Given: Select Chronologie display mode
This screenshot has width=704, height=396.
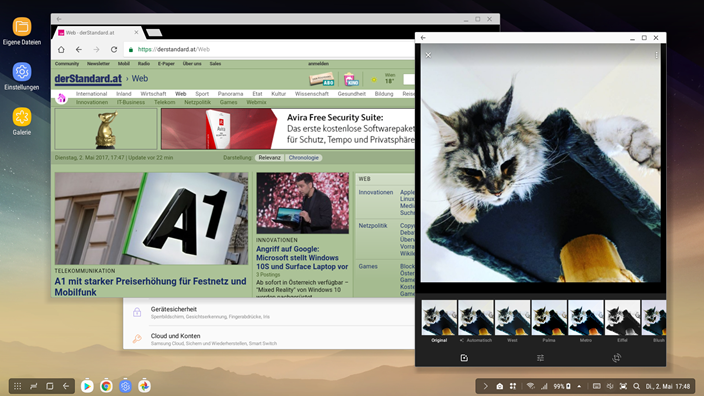Looking at the screenshot, I should 304,158.
